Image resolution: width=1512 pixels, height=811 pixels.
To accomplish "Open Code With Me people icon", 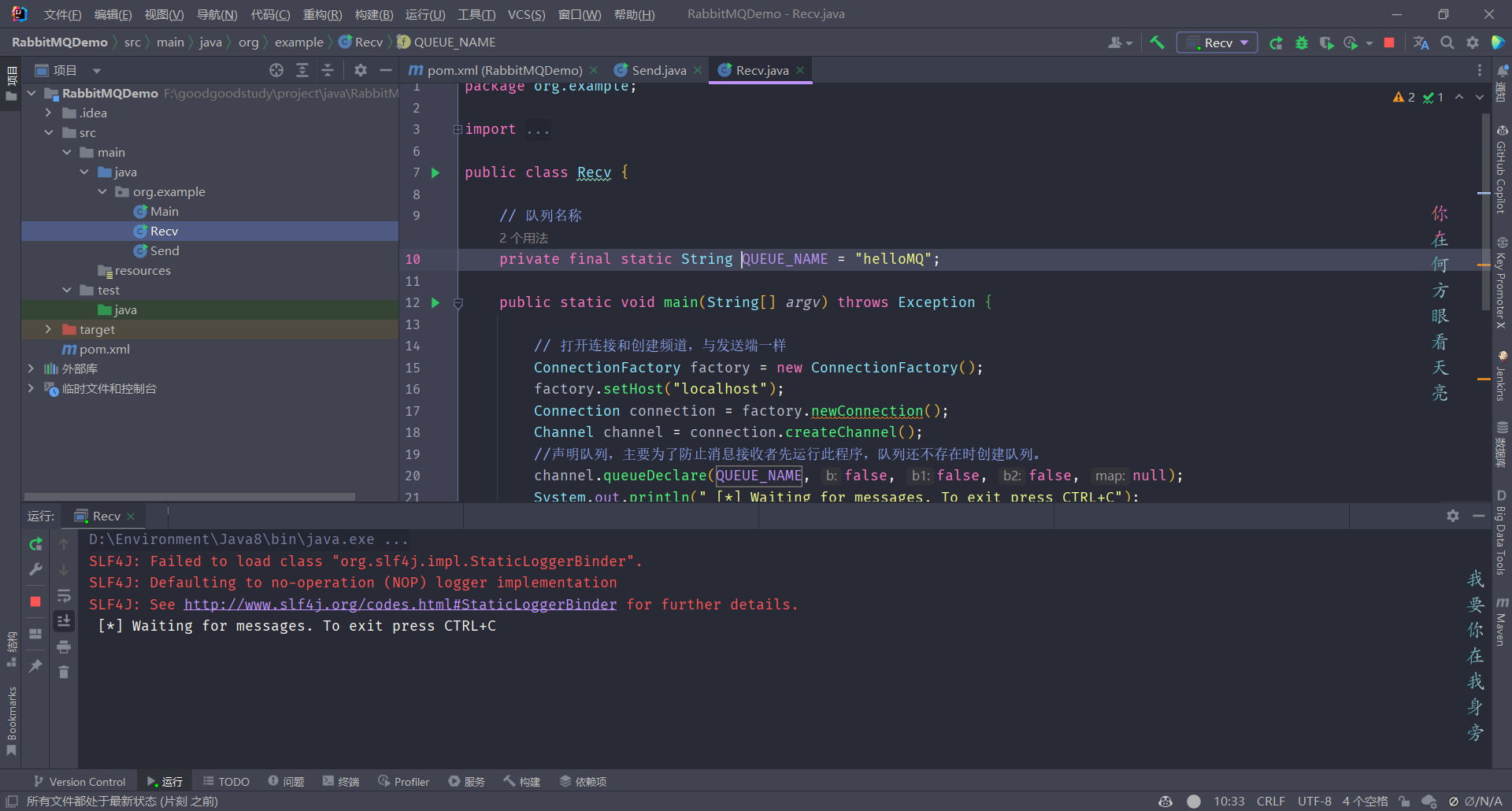I will click(x=1119, y=43).
